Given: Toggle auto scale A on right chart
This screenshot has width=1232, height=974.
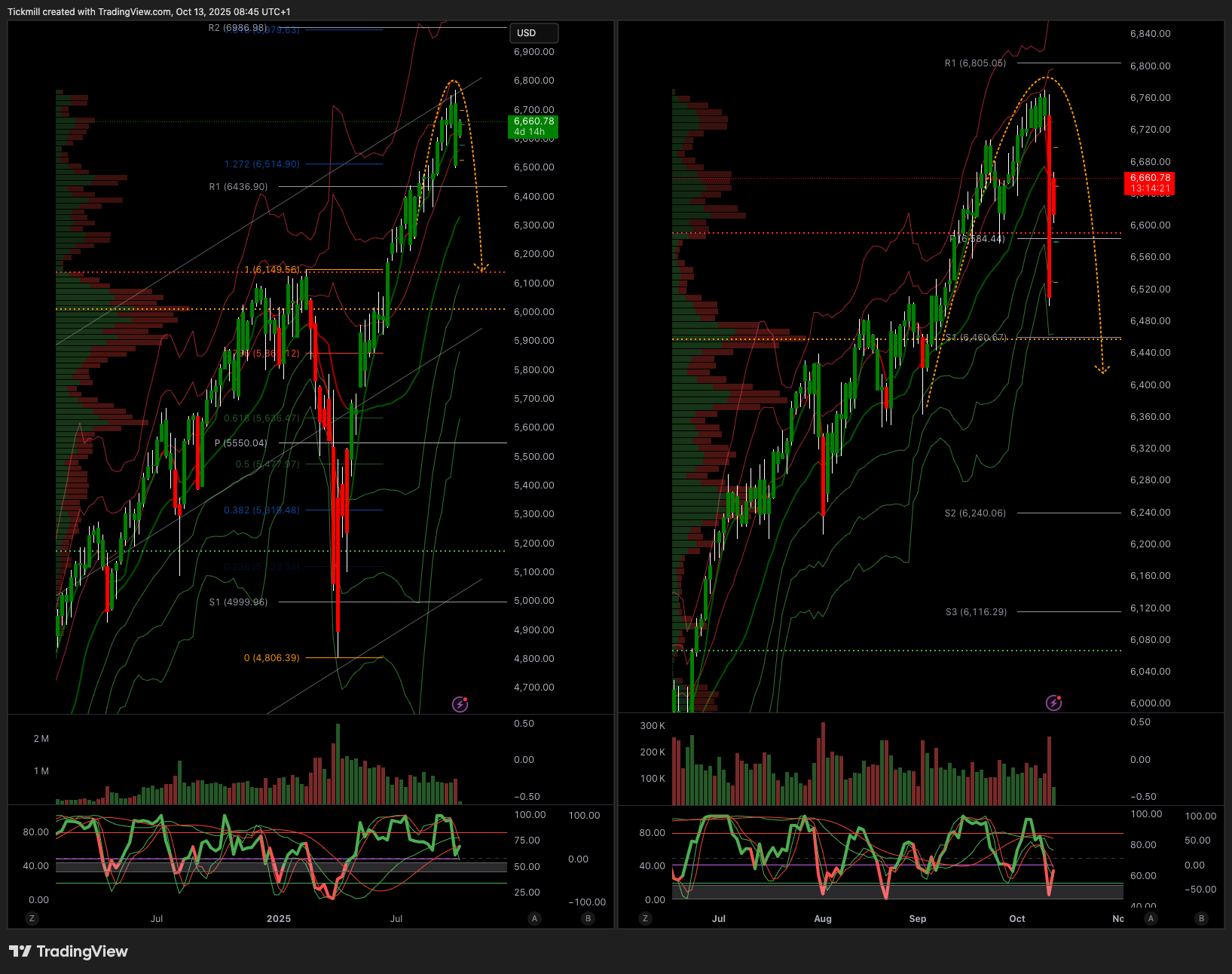Looking at the screenshot, I should click(x=1150, y=918).
